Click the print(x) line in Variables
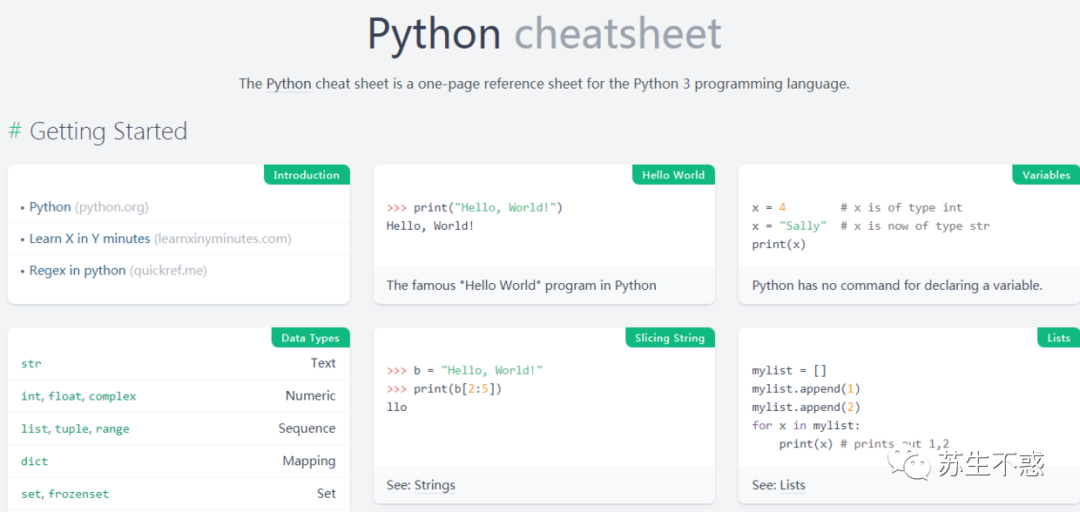The height and width of the screenshot is (512, 1080). [779, 244]
